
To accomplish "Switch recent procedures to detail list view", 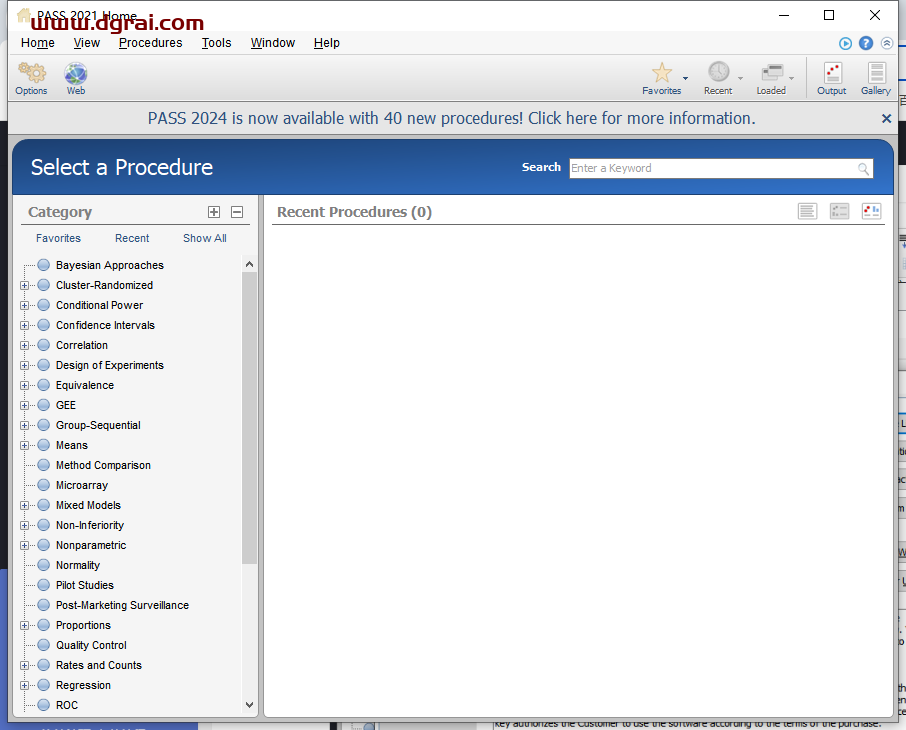I will click(x=839, y=212).
